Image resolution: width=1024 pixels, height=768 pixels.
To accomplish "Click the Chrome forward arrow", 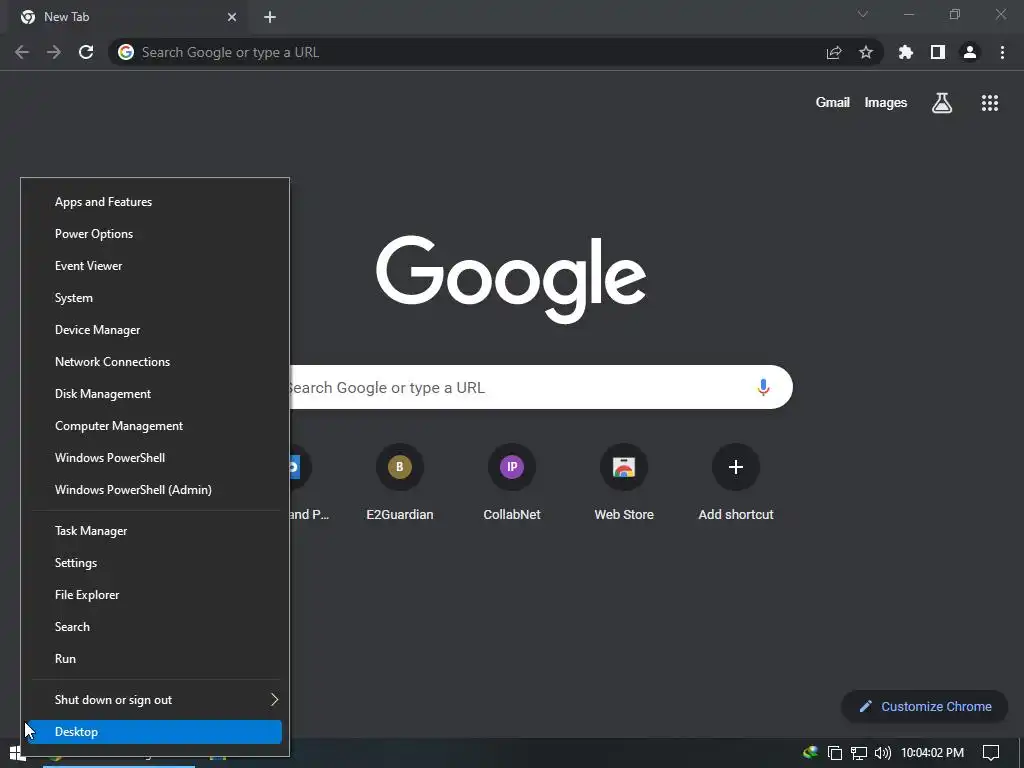I will [x=54, y=52].
